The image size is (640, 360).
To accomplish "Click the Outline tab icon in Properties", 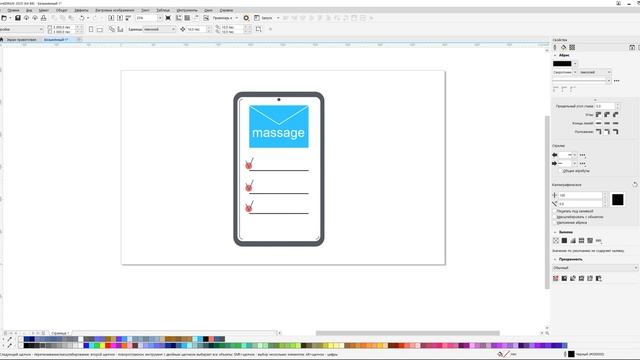I will 555,47.
